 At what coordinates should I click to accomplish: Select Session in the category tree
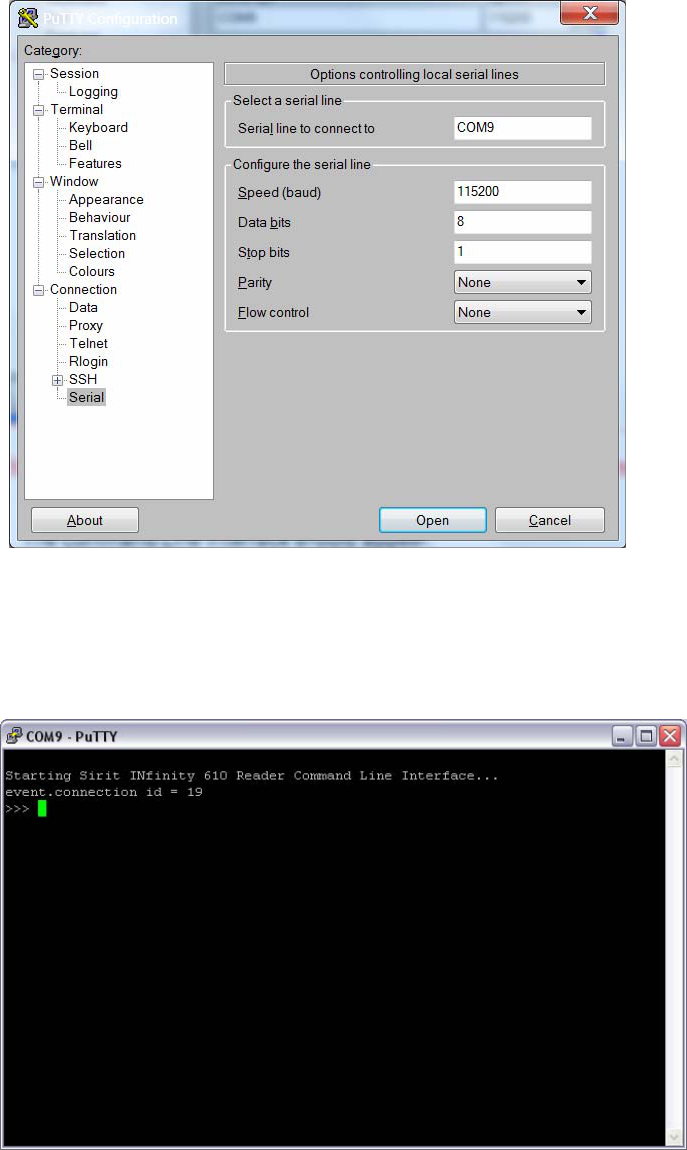pos(74,73)
